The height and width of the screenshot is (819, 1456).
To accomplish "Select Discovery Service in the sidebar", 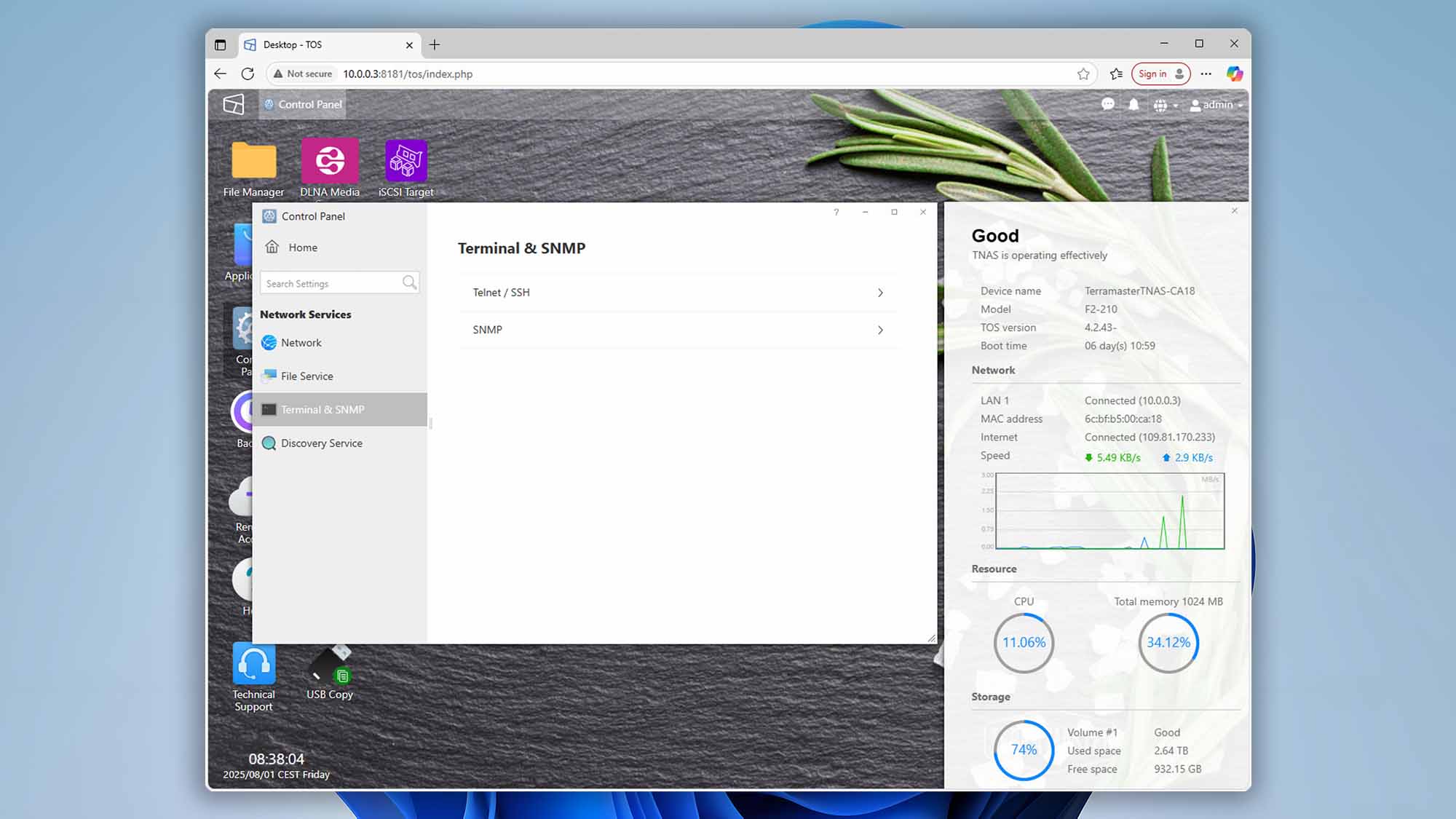I will [x=339, y=443].
